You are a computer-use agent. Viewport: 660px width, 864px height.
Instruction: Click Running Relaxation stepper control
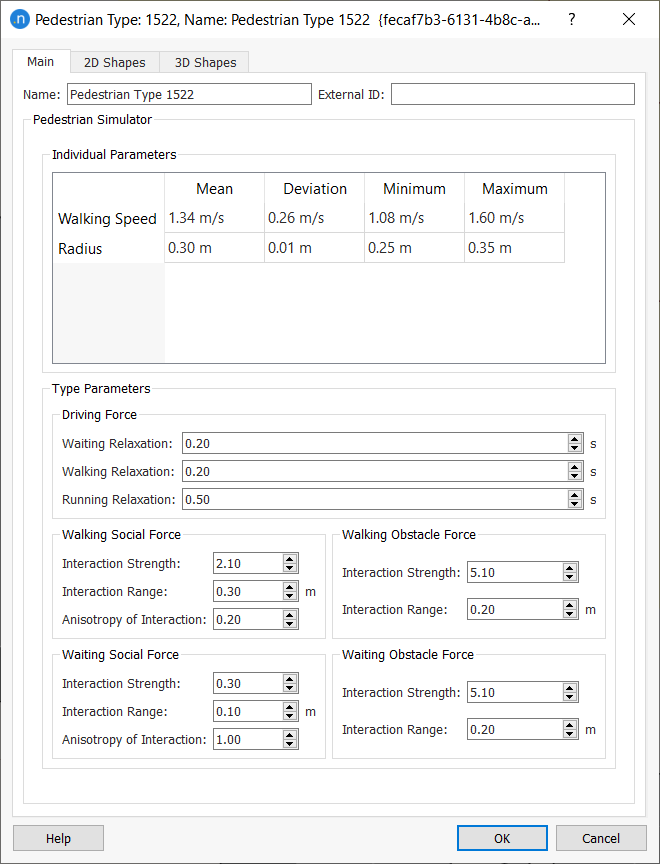pyautogui.click(x=575, y=500)
